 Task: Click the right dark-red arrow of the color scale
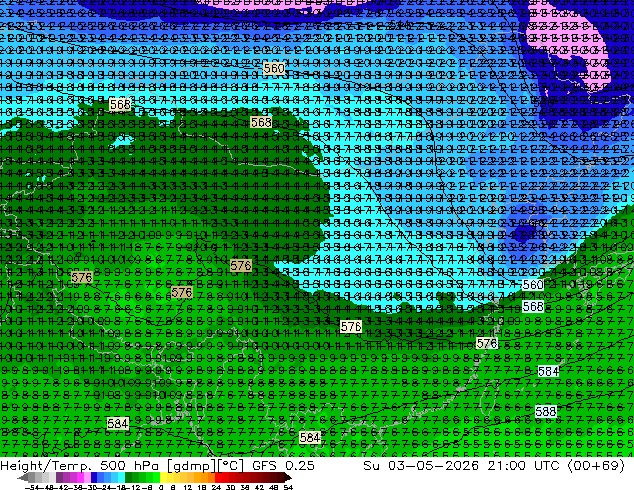pos(288,478)
